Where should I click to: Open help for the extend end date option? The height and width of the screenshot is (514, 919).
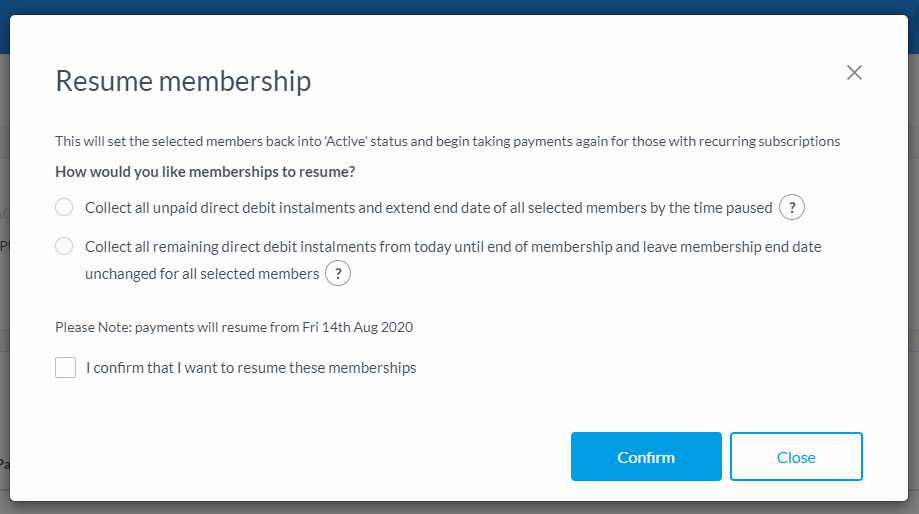point(792,208)
